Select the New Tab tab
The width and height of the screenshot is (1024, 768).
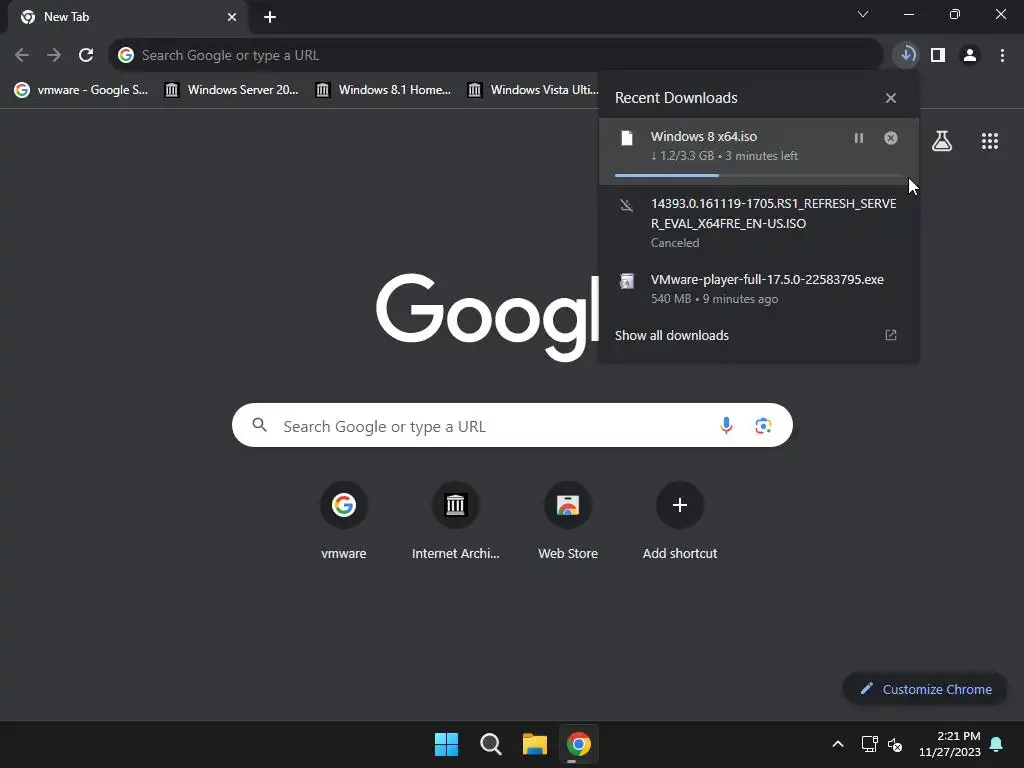tap(127, 17)
